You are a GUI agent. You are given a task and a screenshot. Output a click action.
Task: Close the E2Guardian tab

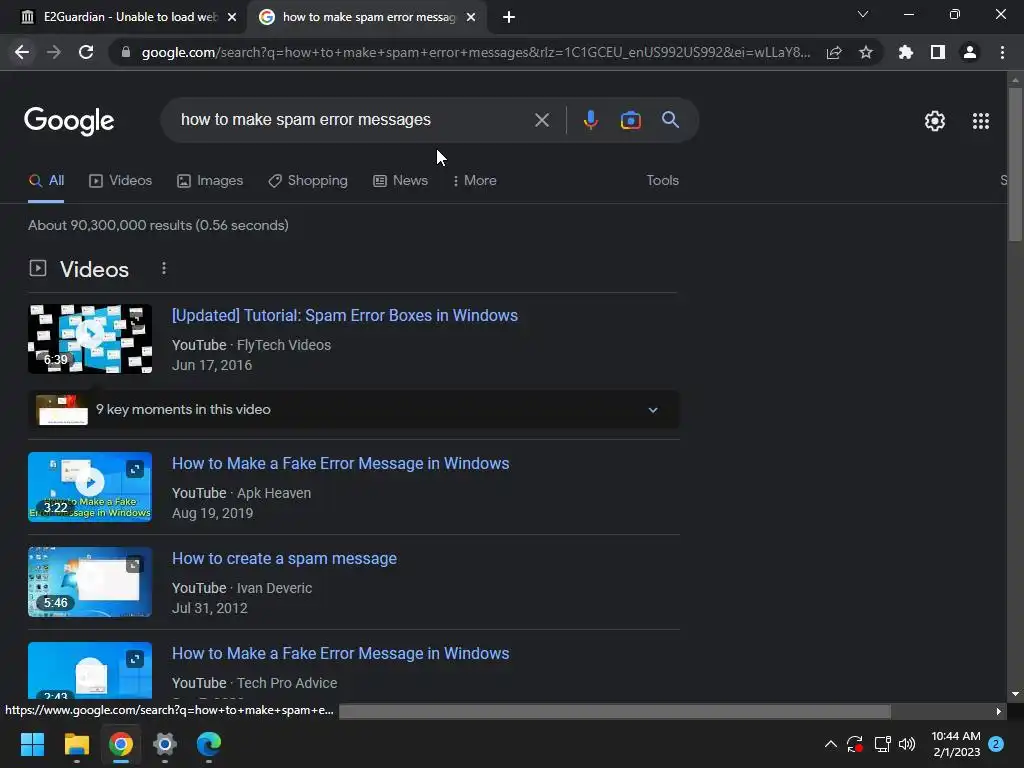point(232,18)
